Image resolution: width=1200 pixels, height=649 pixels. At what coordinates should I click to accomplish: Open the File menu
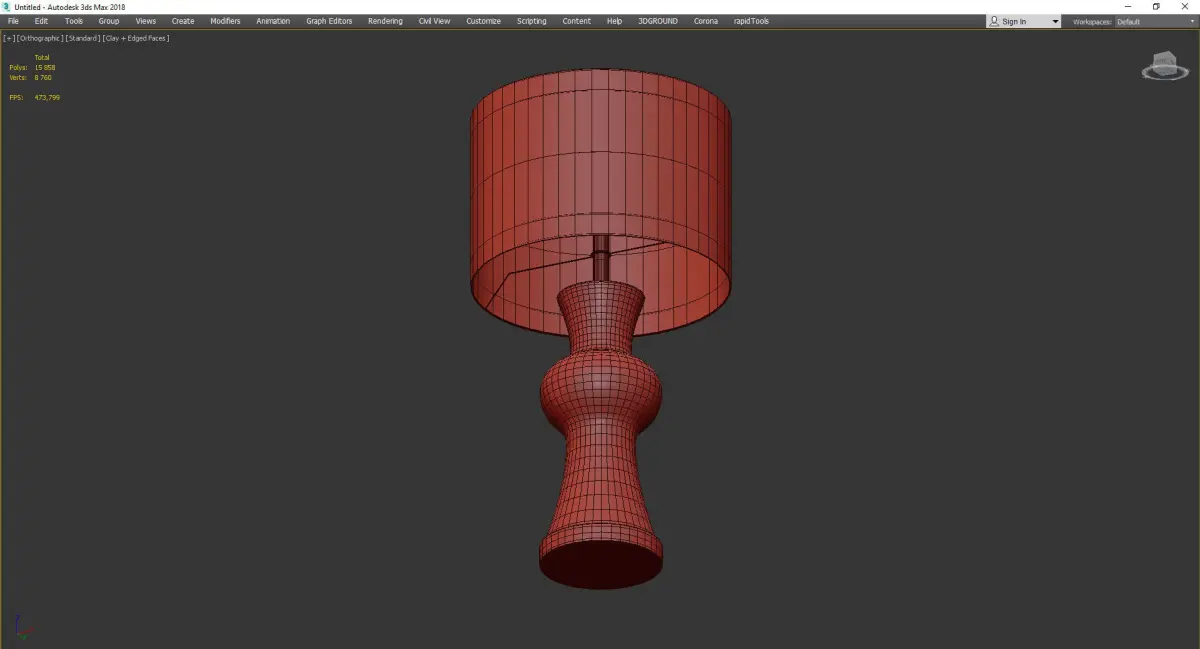(x=13, y=21)
